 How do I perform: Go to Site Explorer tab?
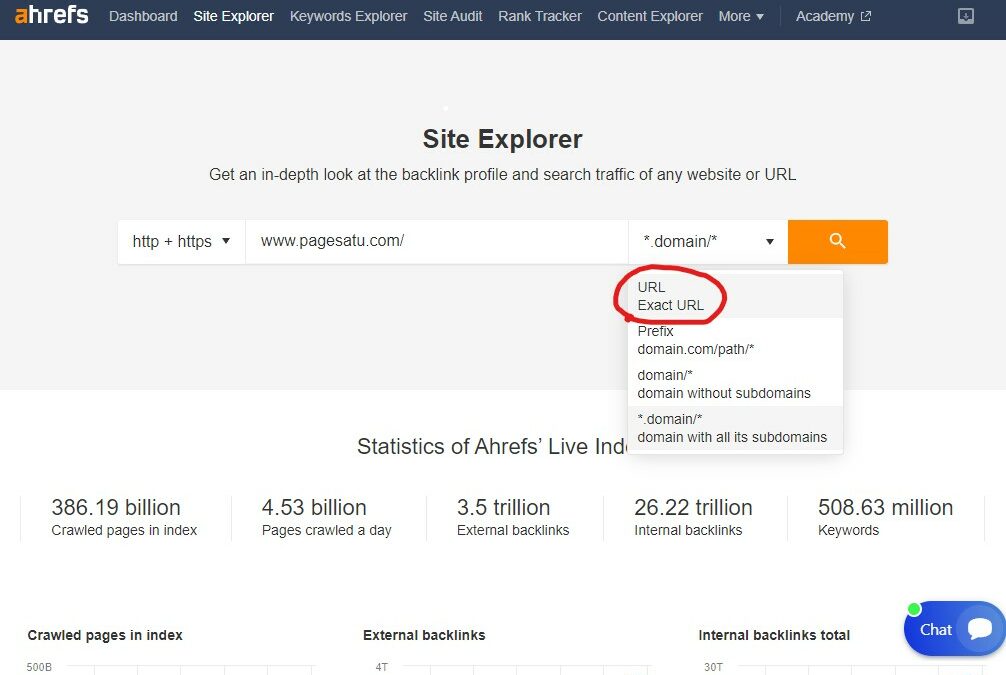(x=234, y=16)
